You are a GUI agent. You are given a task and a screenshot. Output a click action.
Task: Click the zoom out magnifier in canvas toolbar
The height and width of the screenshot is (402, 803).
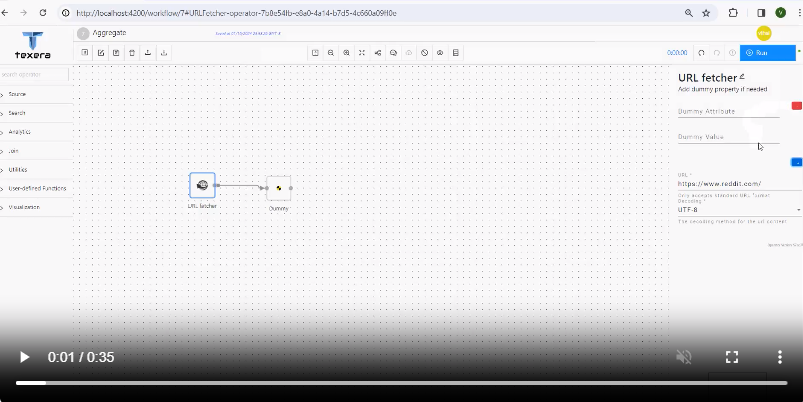pyautogui.click(x=331, y=53)
